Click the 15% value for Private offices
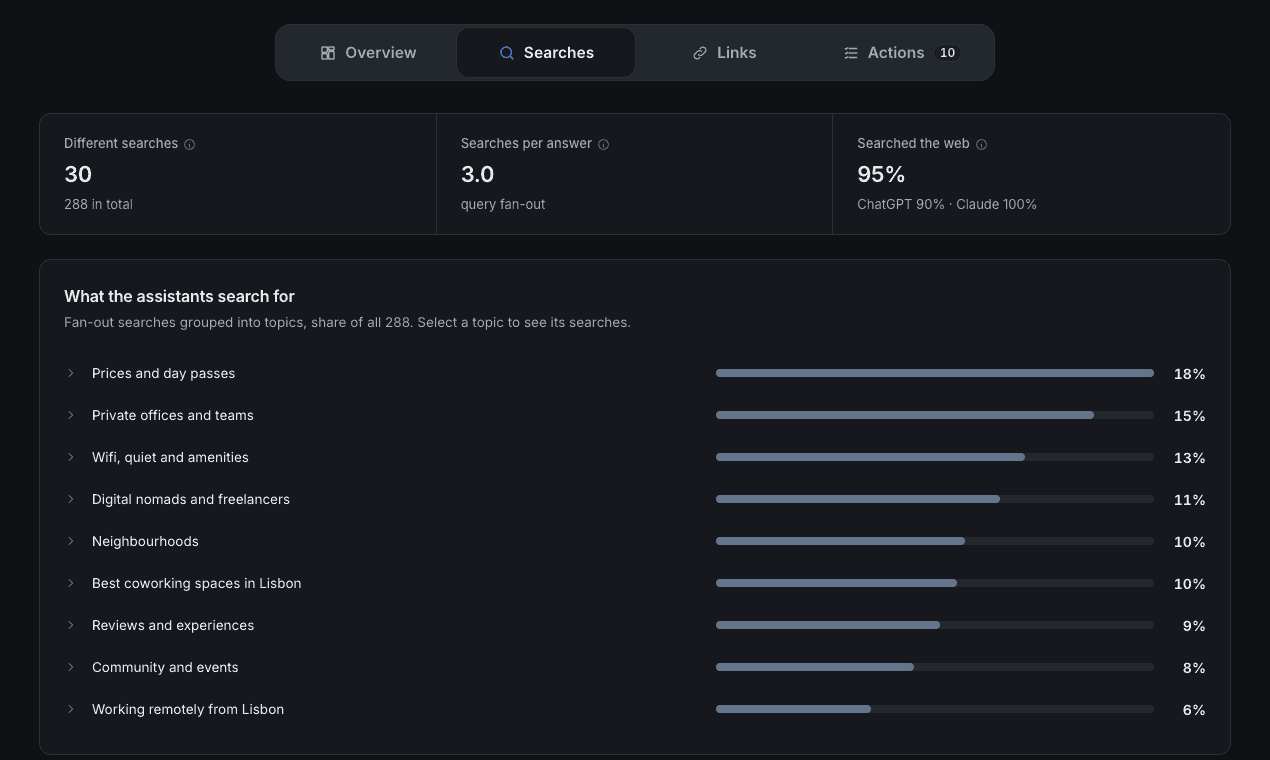Screen dimensions: 1270x760 coord(1189,416)
